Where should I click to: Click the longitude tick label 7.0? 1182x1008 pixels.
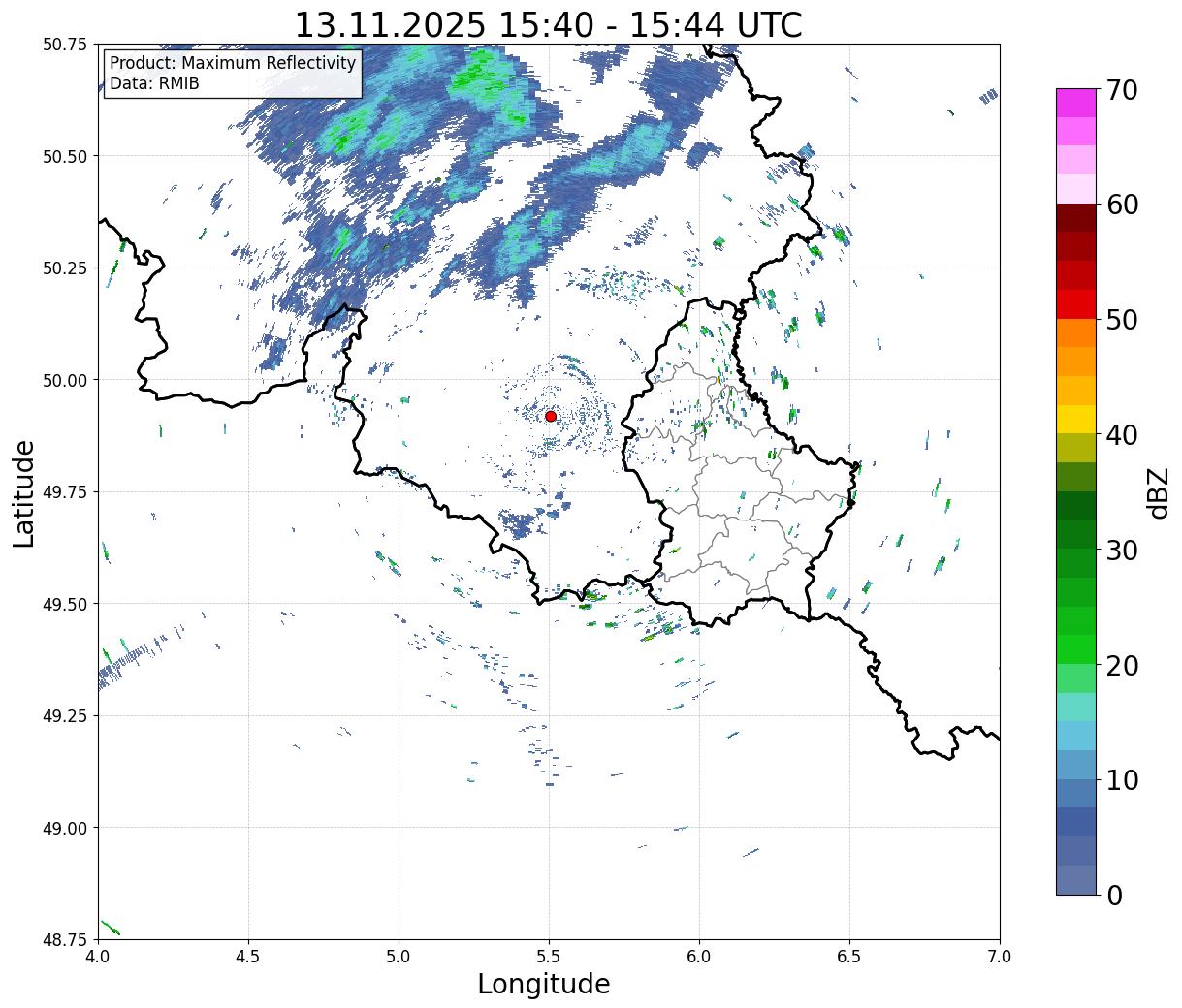[x=1000, y=957]
